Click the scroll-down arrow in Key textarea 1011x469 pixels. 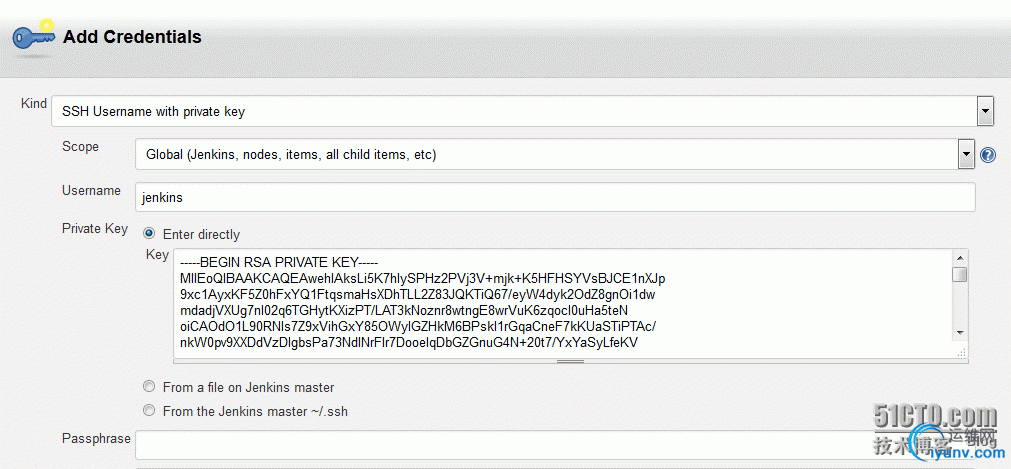click(959, 332)
